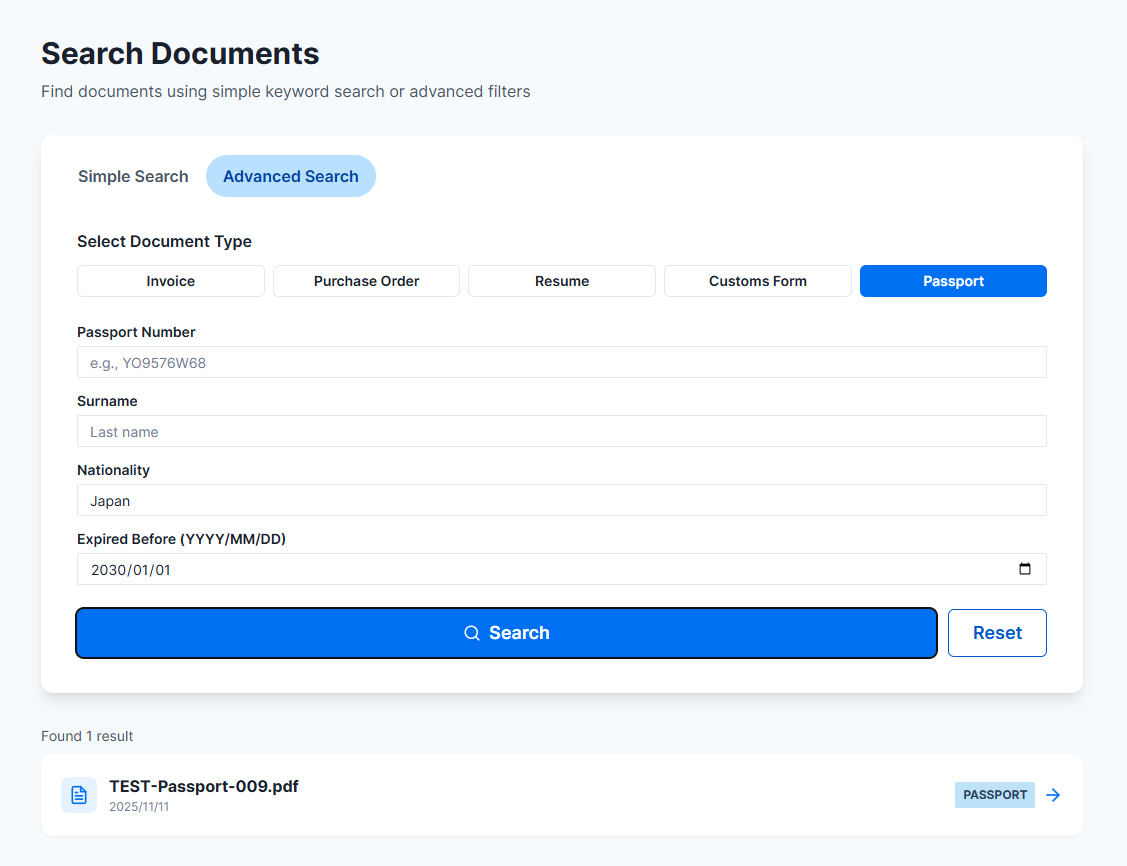Open the TEST-Passport-009.pdf result

562,795
